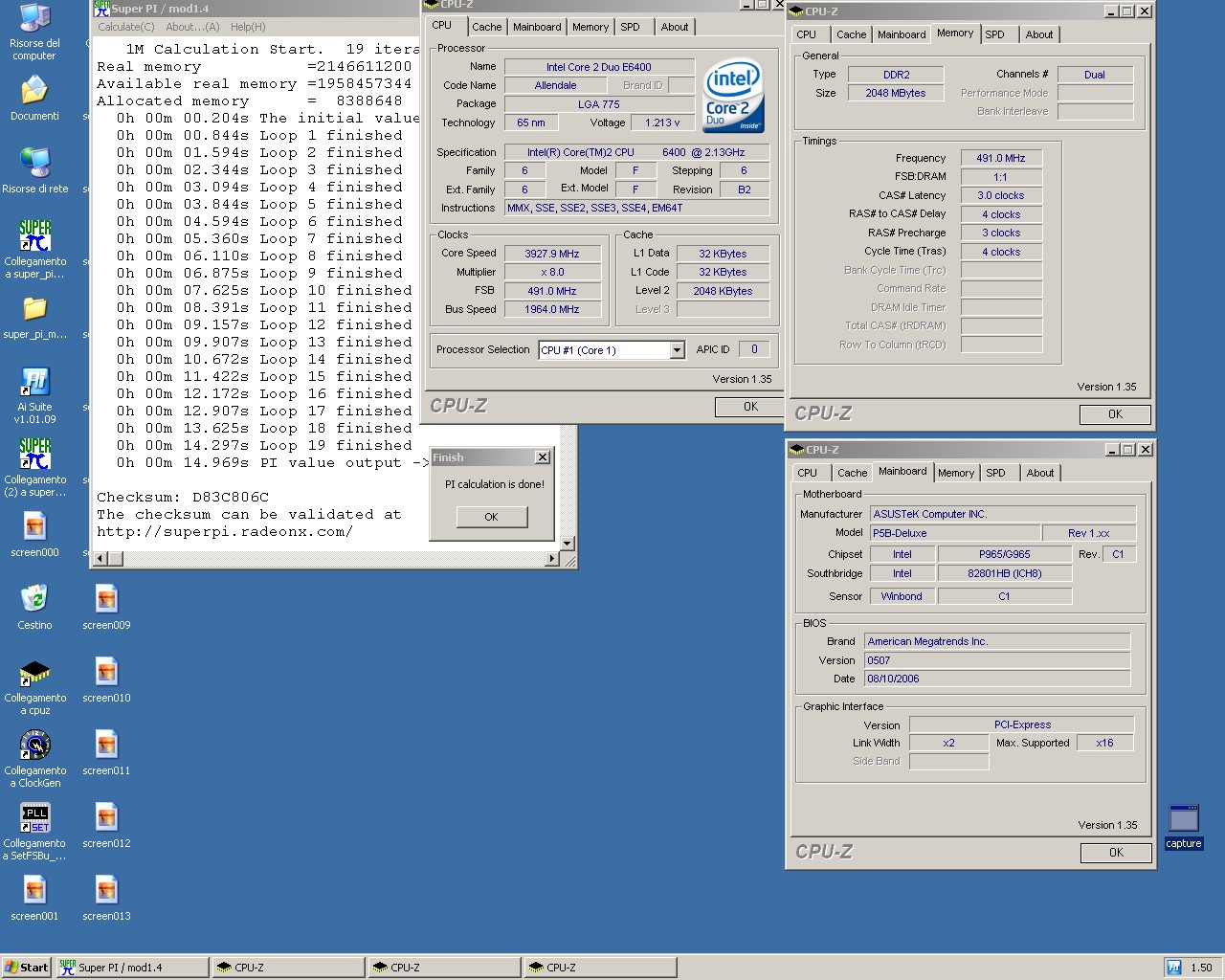Open the screen012 image file

point(106,825)
